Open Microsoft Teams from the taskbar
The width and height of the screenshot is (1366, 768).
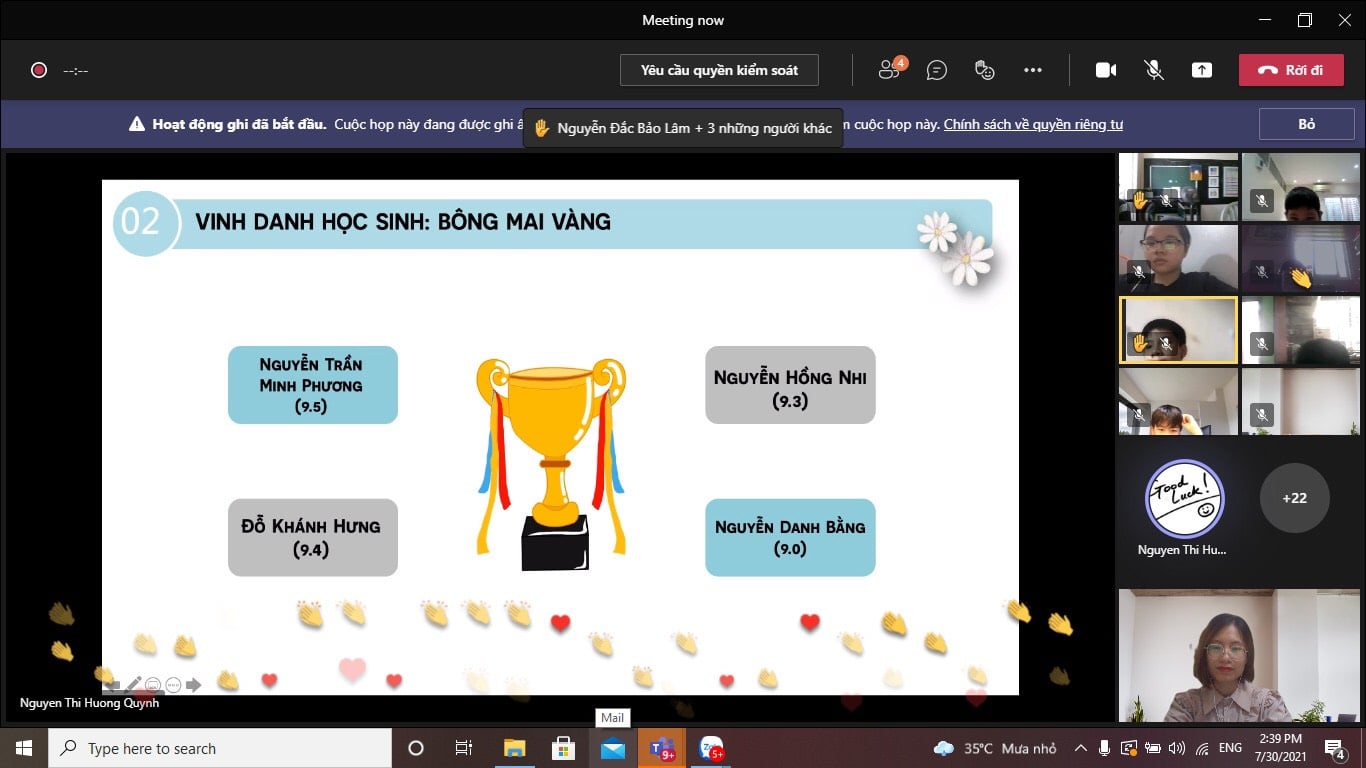coord(662,748)
